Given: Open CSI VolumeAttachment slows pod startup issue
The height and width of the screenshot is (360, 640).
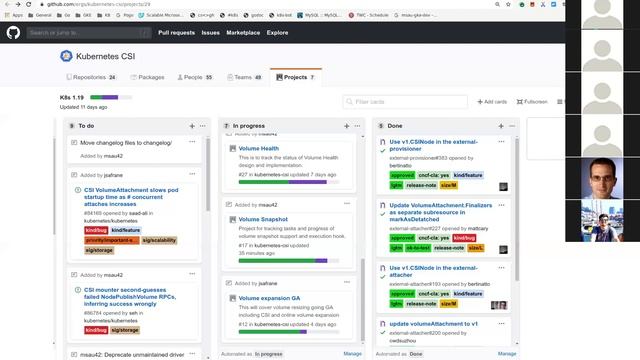Looking at the screenshot, I should click(131, 197).
